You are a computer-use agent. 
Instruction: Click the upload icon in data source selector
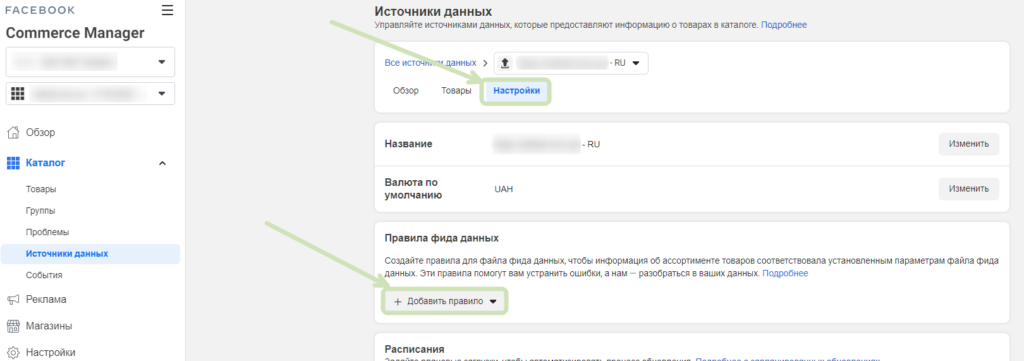[504, 63]
